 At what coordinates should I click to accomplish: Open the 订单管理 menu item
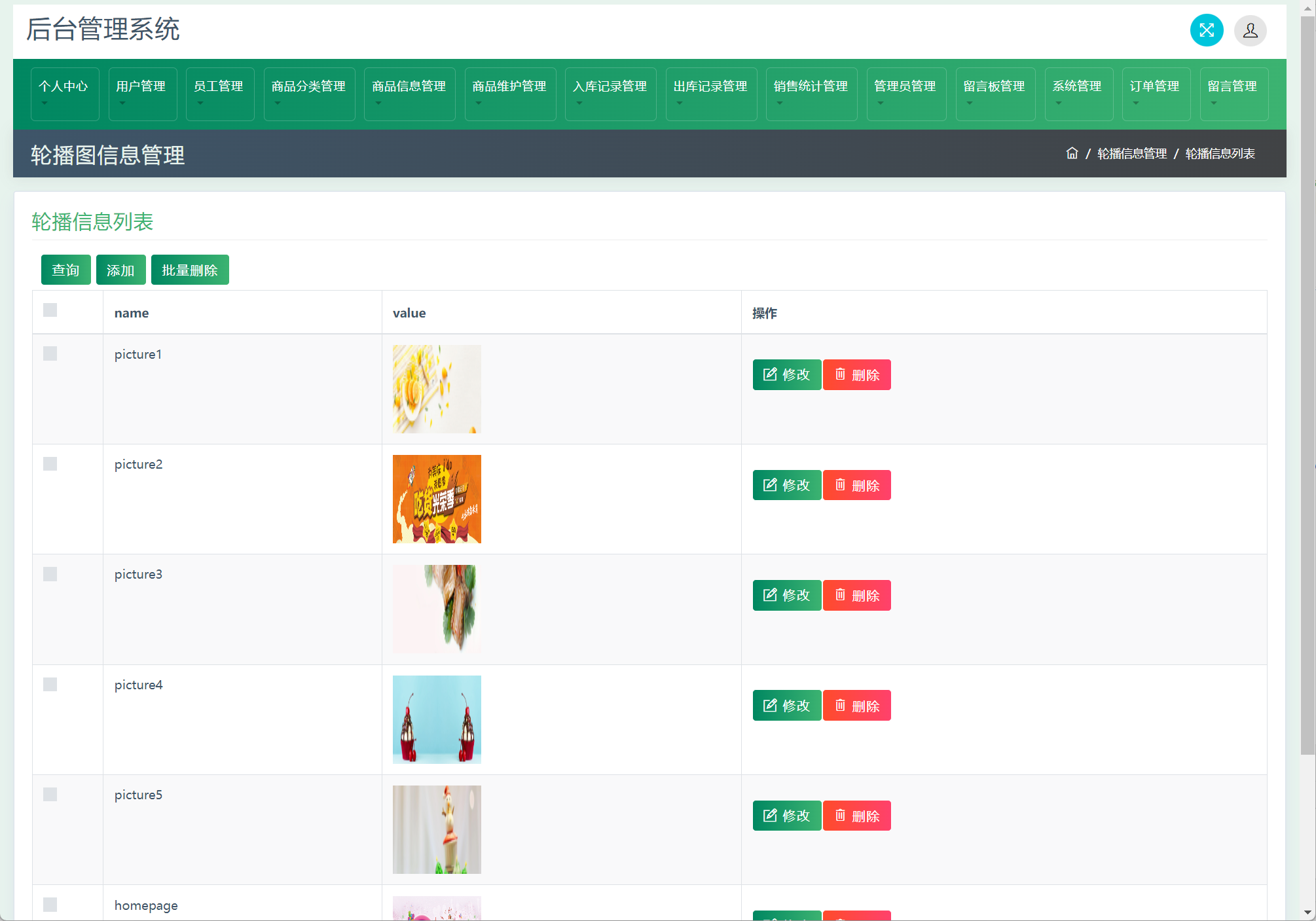point(1155,94)
